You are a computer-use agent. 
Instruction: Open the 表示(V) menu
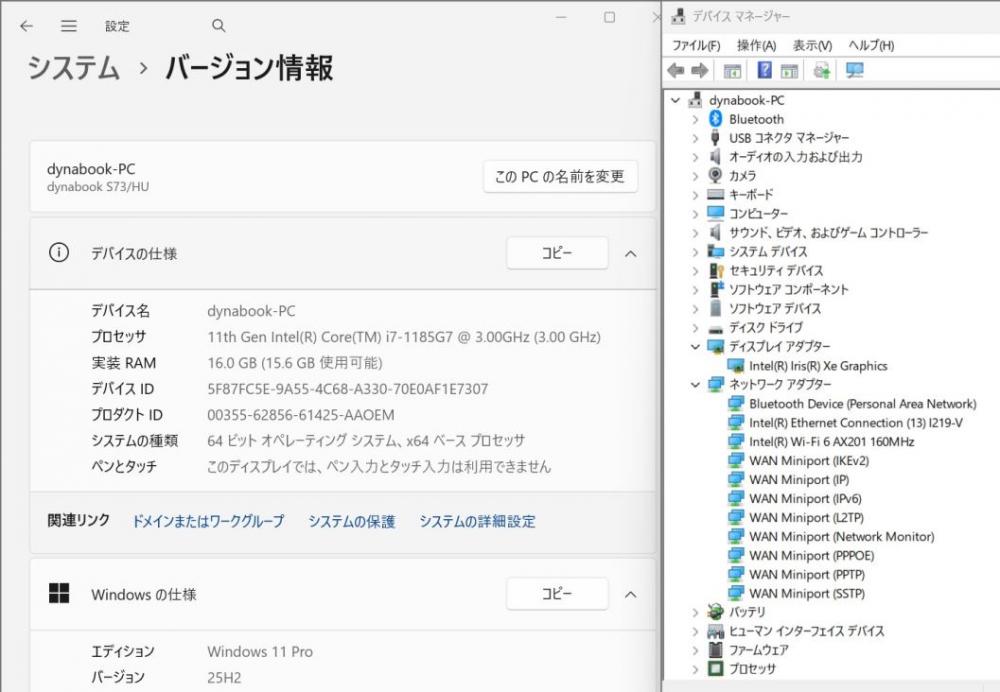click(812, 45)
